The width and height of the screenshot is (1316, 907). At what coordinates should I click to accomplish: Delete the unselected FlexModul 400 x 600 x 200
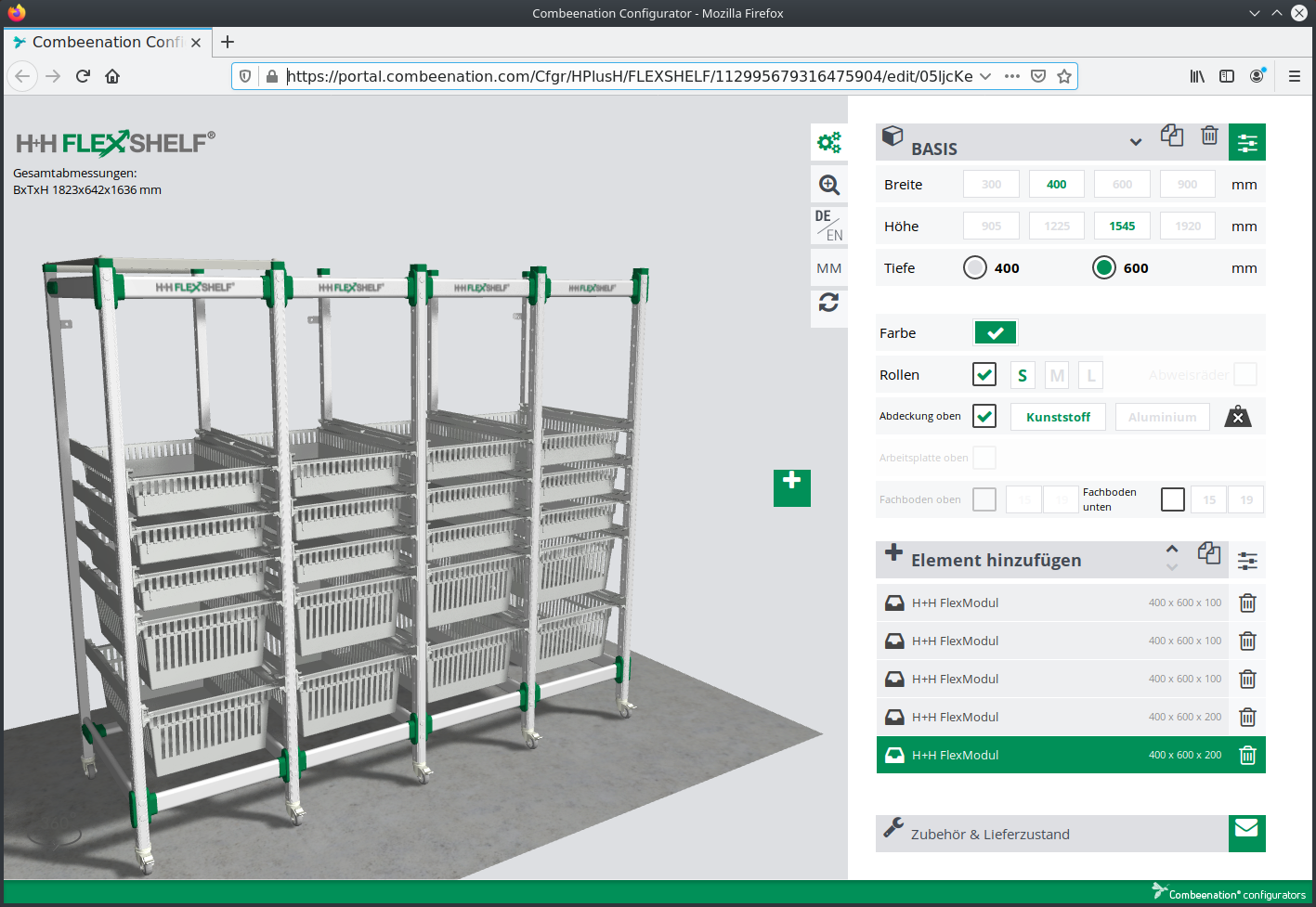point(1247,718)
